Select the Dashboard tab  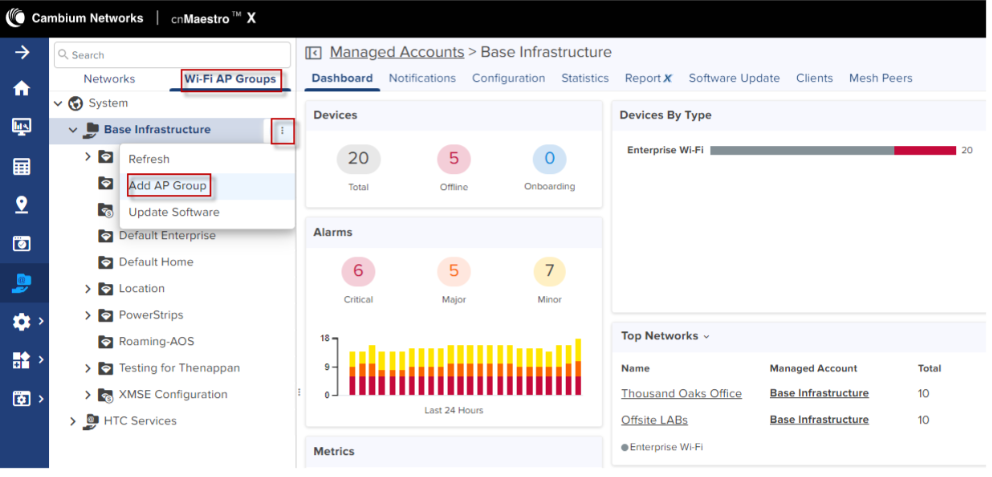[342, 78]
